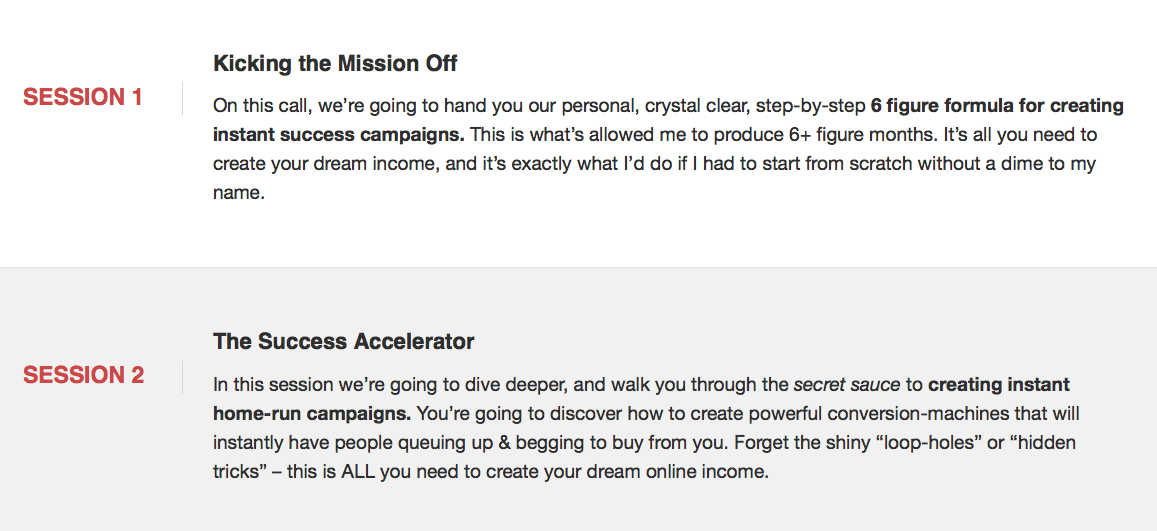Click bold text creating instant
Image resolution: width=1157 pixels, height=531 pixels.
click(x=999, y=385)
